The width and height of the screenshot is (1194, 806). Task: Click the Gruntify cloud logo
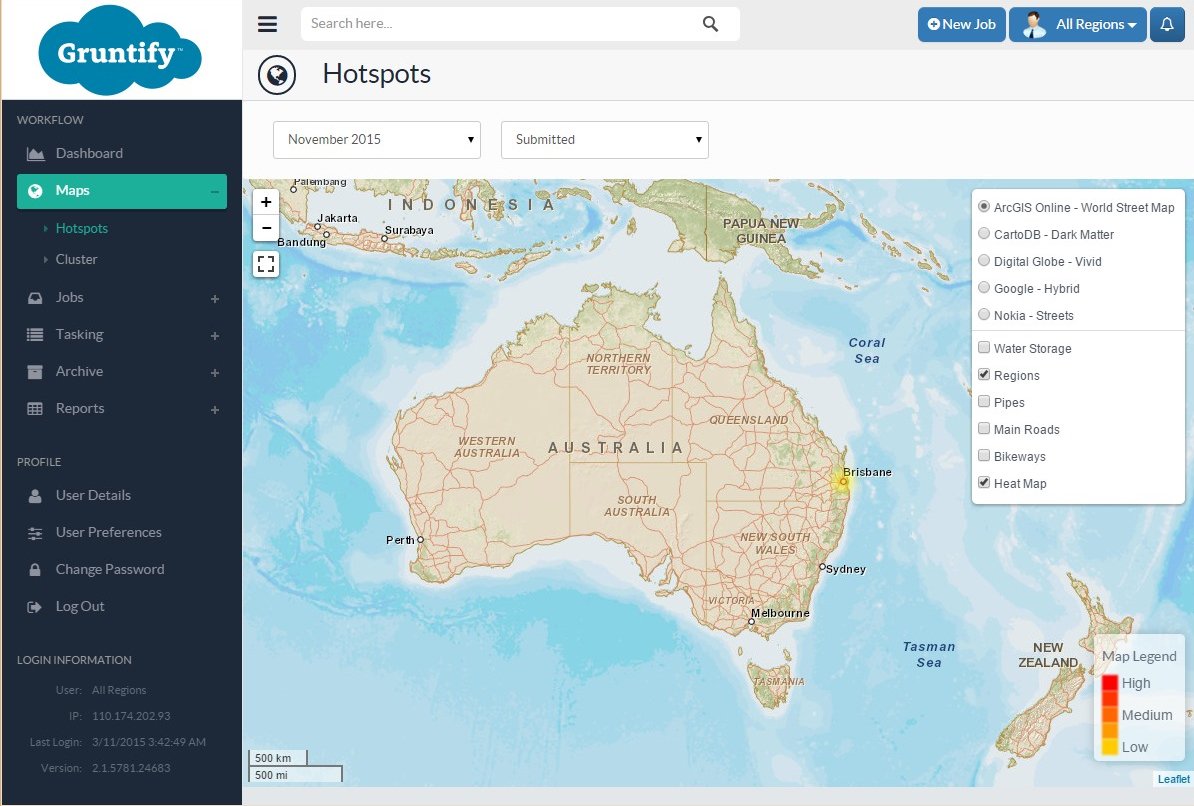(119, 48)
